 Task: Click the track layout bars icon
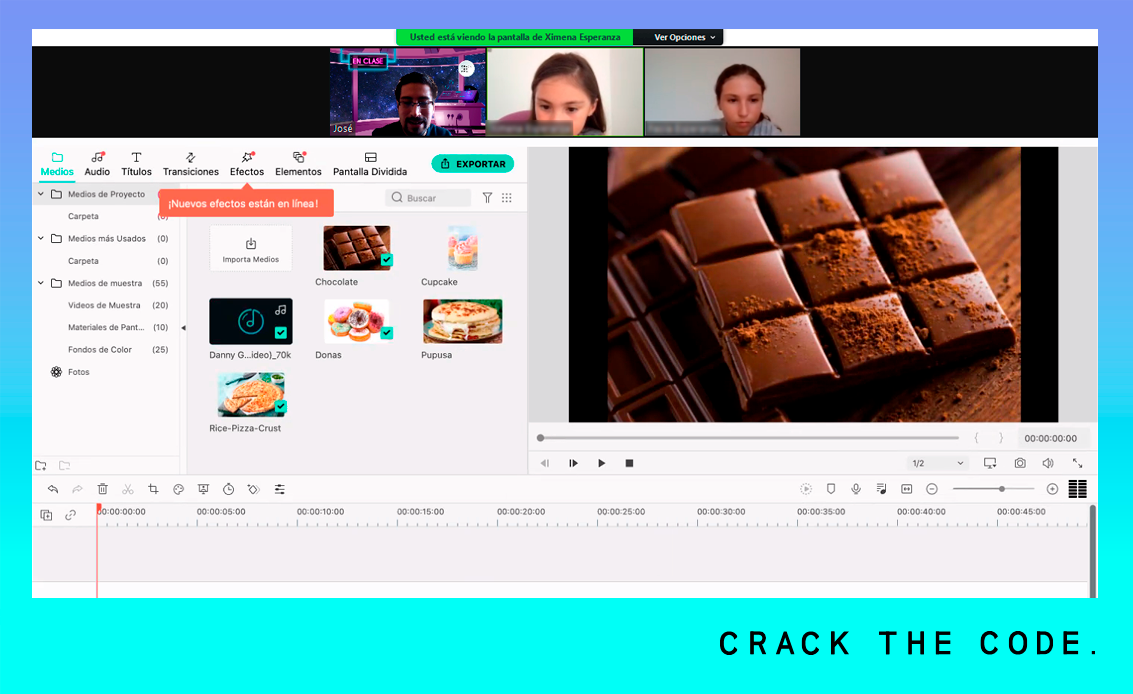tap(1077, 489)
